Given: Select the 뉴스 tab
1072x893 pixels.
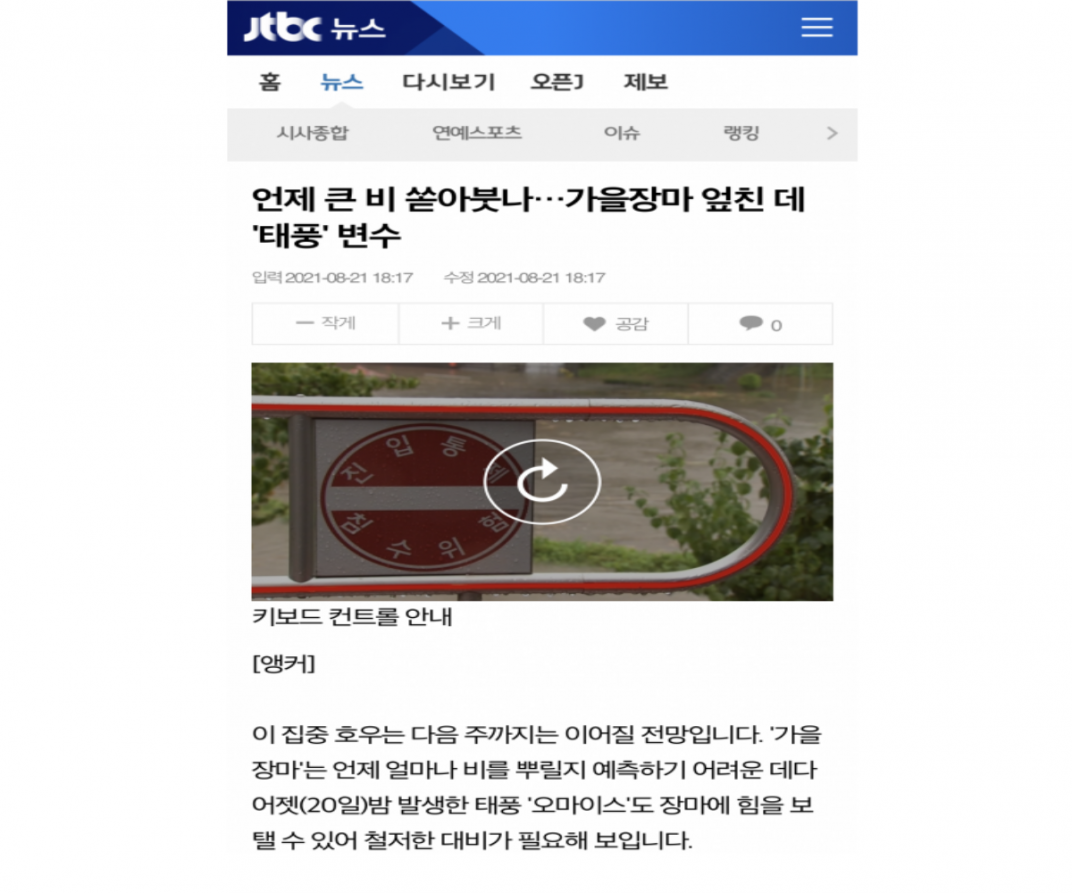Looking at the screenshot, I should (x=342, y=82).
